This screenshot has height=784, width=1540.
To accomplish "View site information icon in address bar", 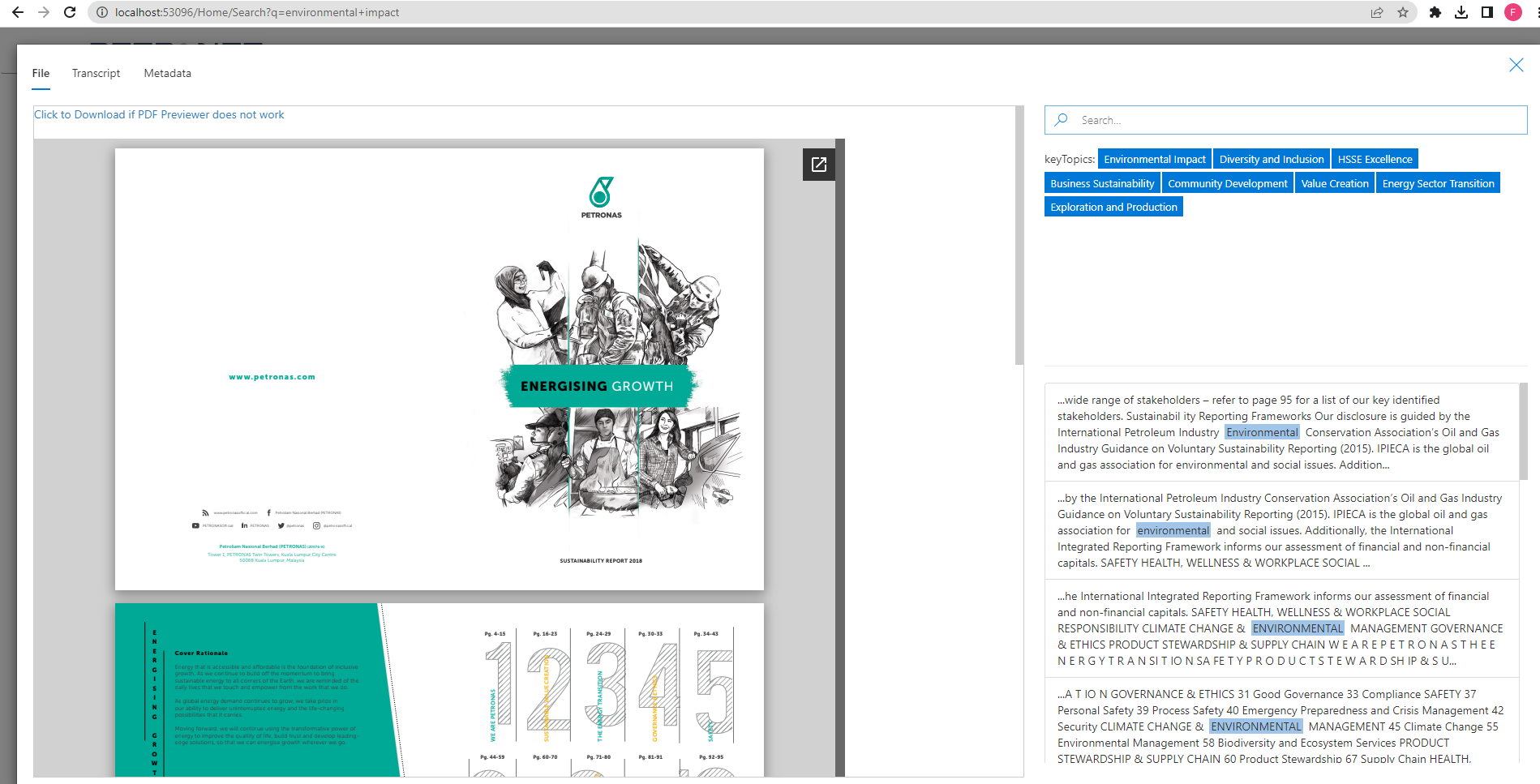I will tap(102, 12).
